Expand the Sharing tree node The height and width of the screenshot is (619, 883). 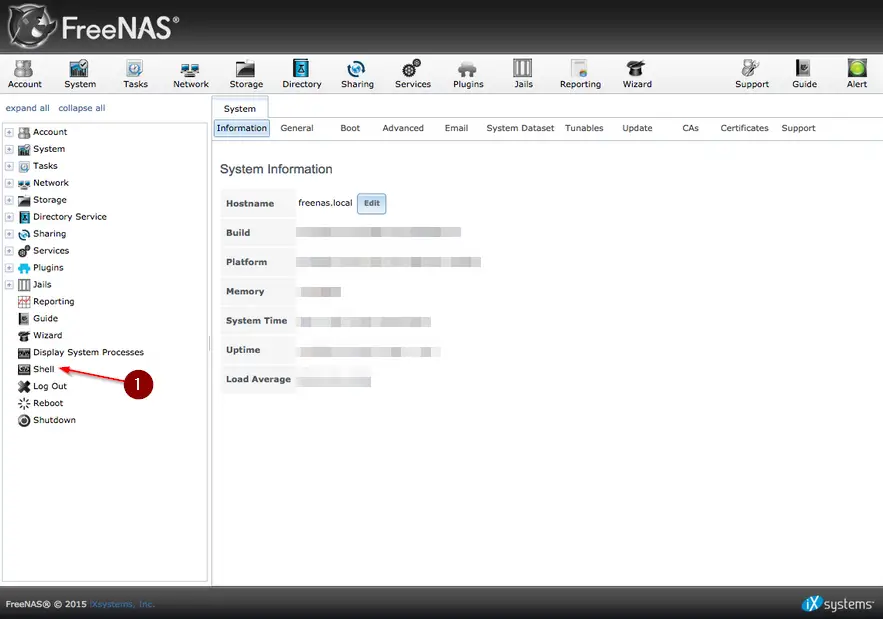[x=9, y=234]
